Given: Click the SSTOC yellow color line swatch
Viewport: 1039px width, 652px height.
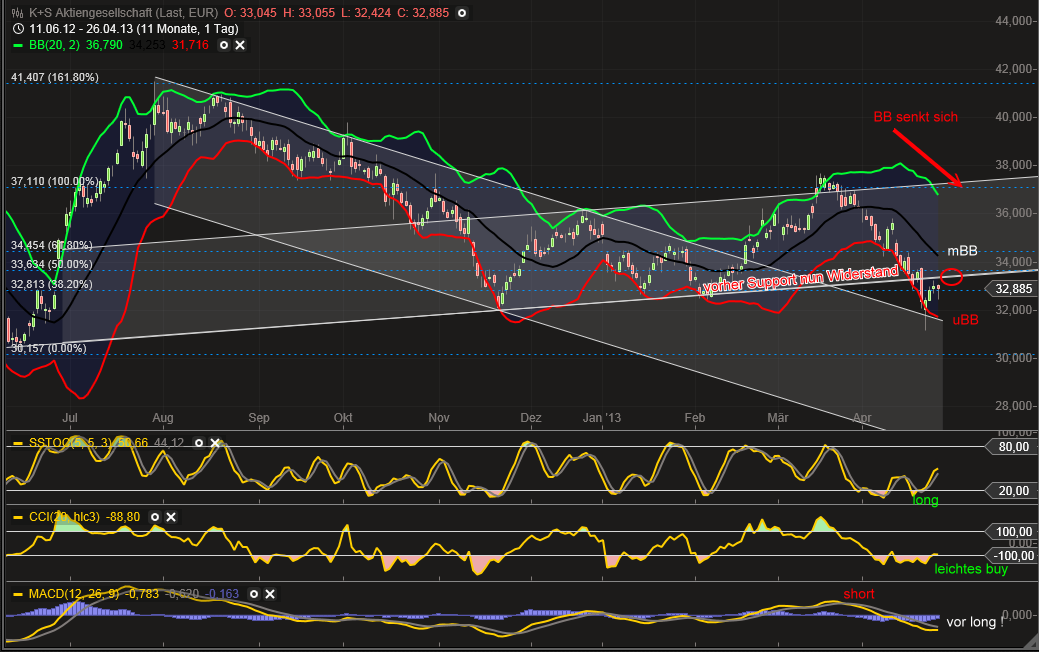Looking at the screenshot, I should pyautogui.click(x=18, y=443).
